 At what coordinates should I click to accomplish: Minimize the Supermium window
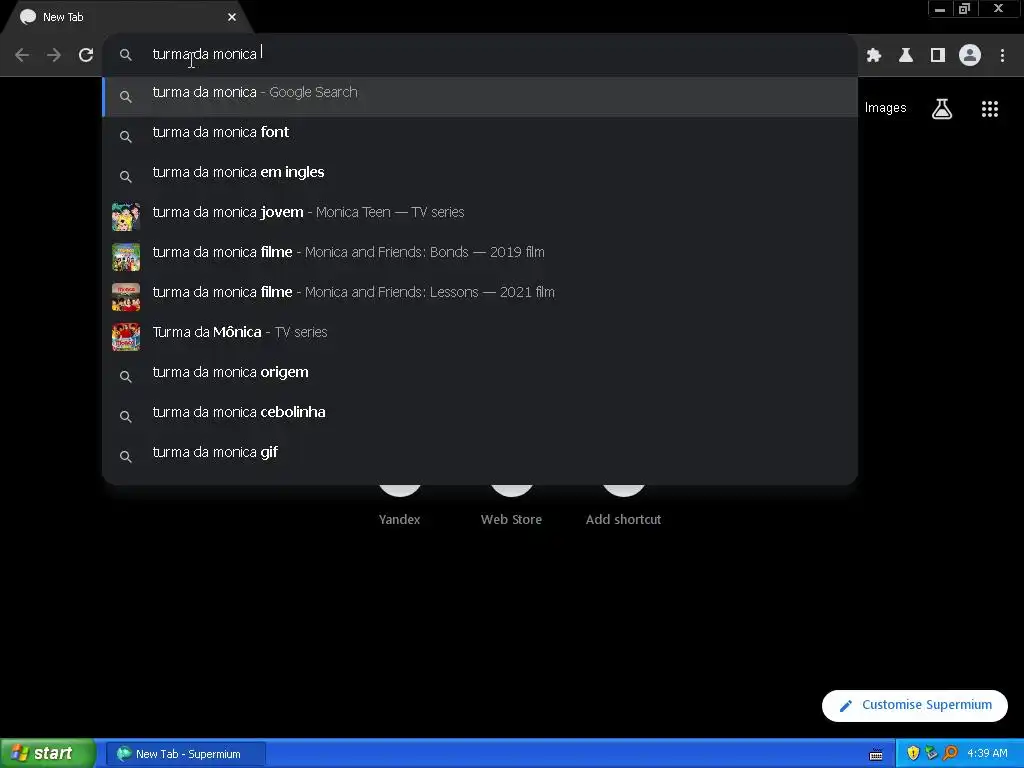(x=940, y=8)
